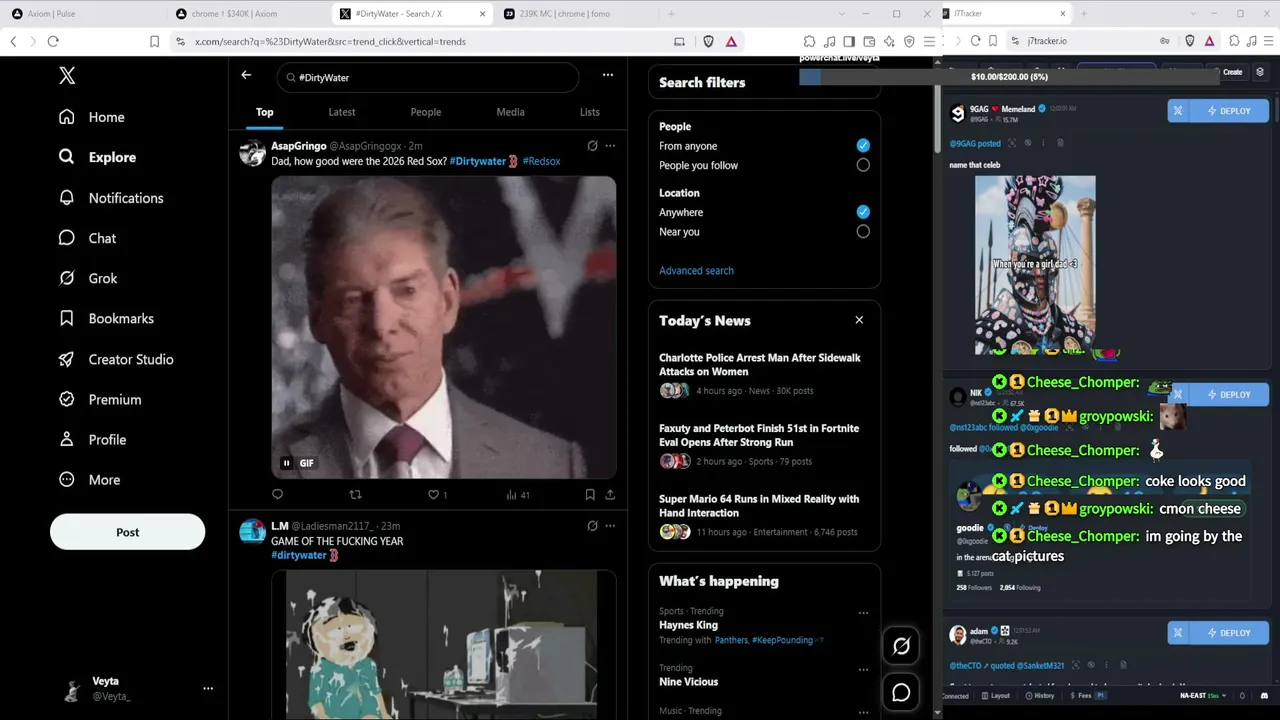This screenshot has height=720, width=1280.
Task: Click the #DirtyWater search box
Action: tap(428, 77)
